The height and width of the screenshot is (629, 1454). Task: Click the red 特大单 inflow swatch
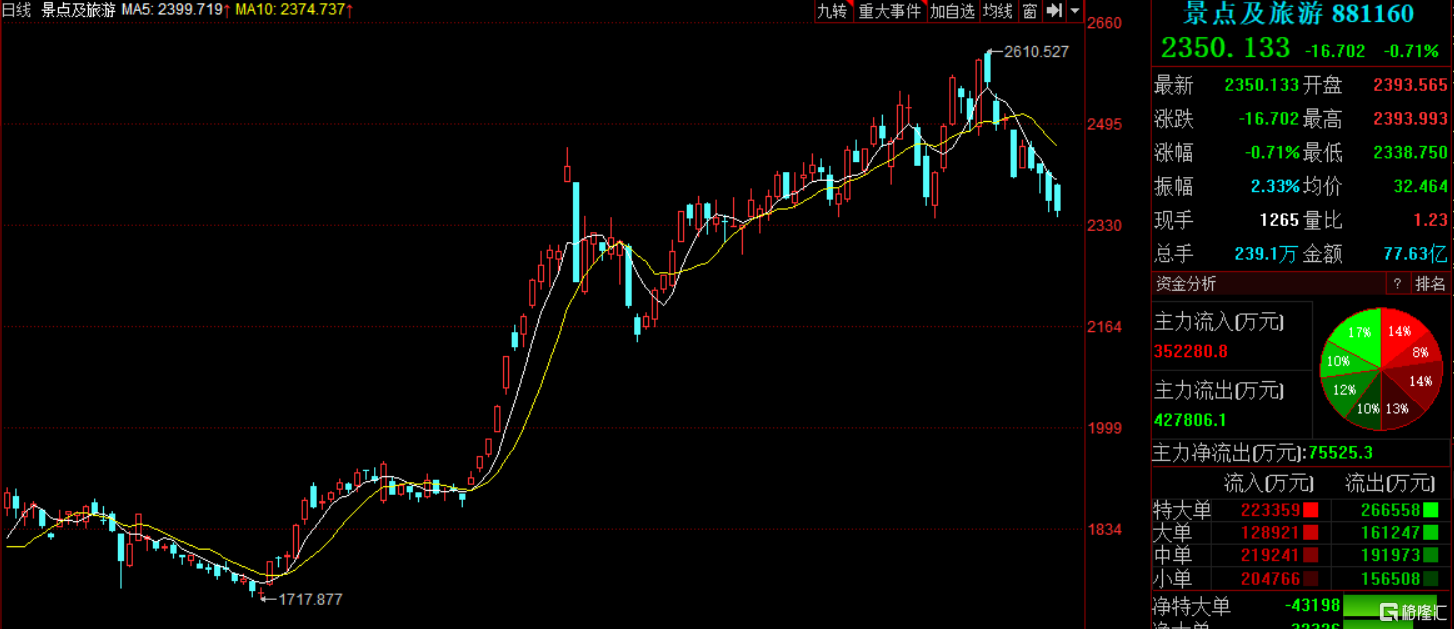pyautogui.click(x=1310, y=511)
